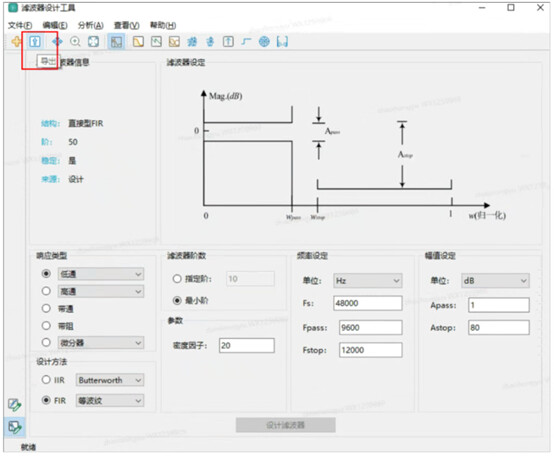Select the filter specification view icon
The image size is (554, 457).
click(116, 42)
